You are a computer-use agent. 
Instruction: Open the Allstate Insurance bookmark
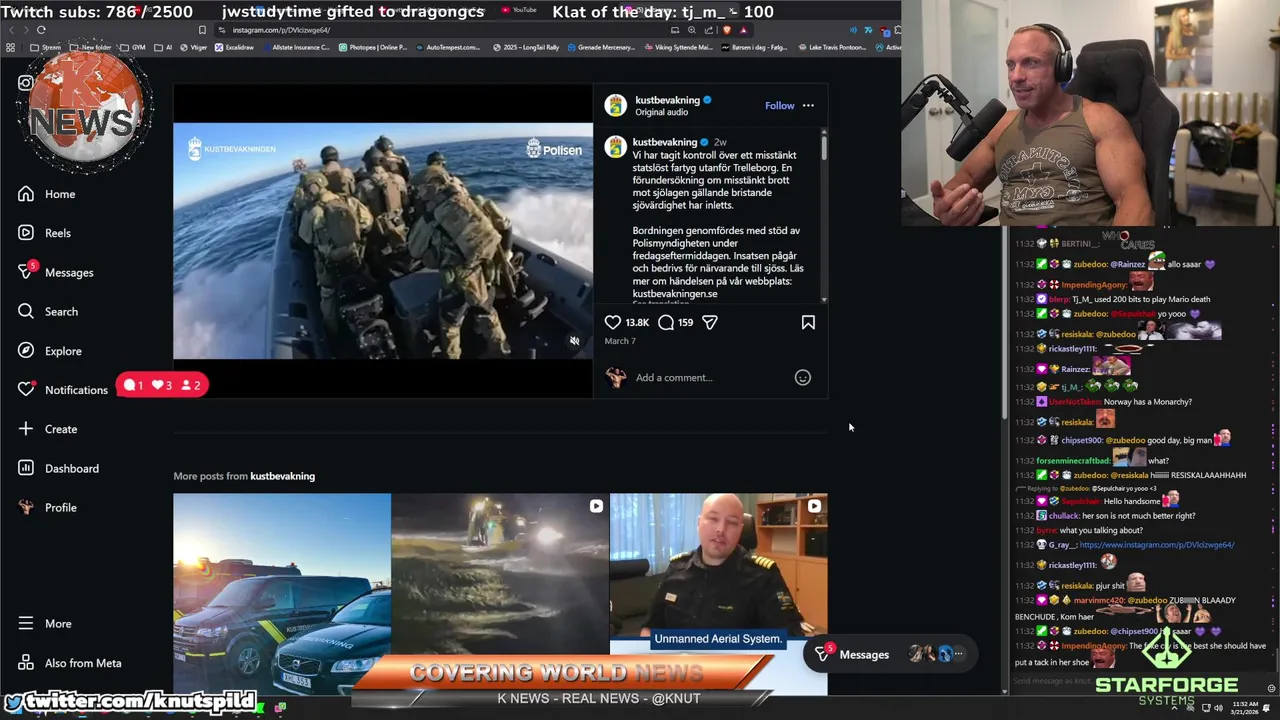point(295,47)
